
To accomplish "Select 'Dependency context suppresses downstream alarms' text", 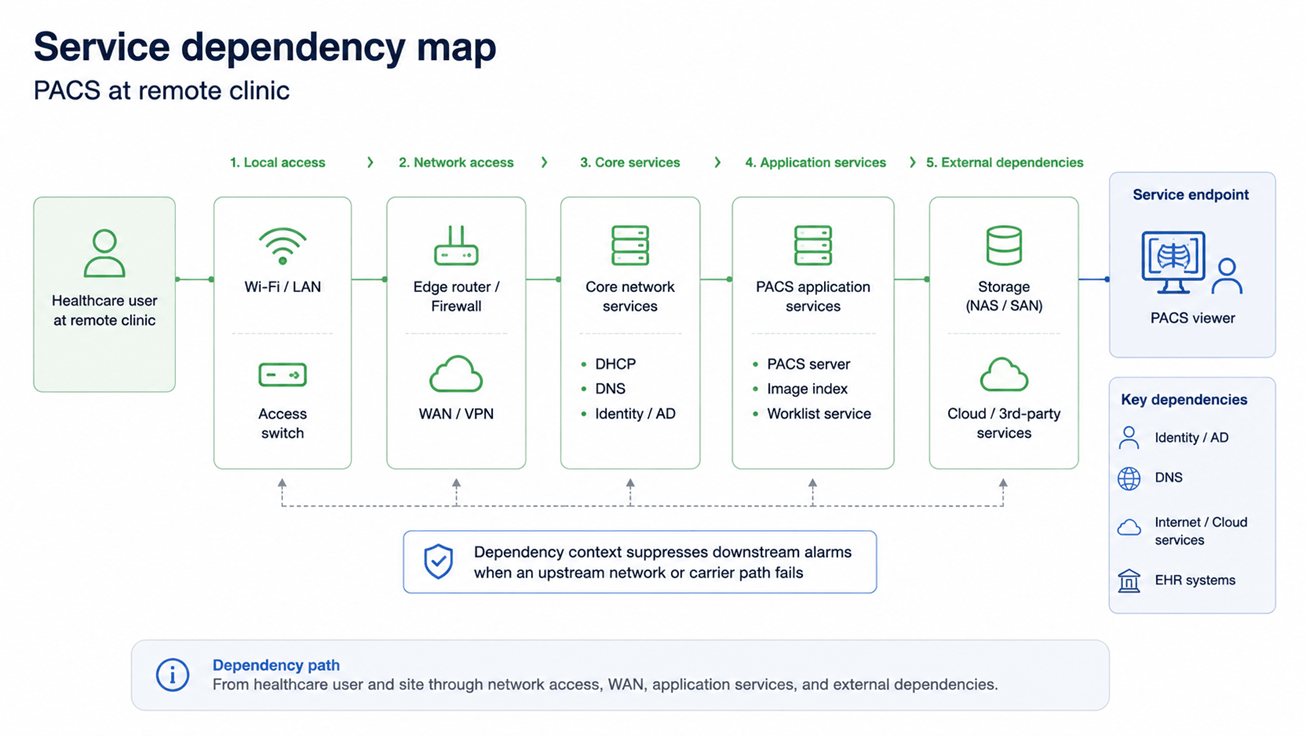I will [663, 552].
